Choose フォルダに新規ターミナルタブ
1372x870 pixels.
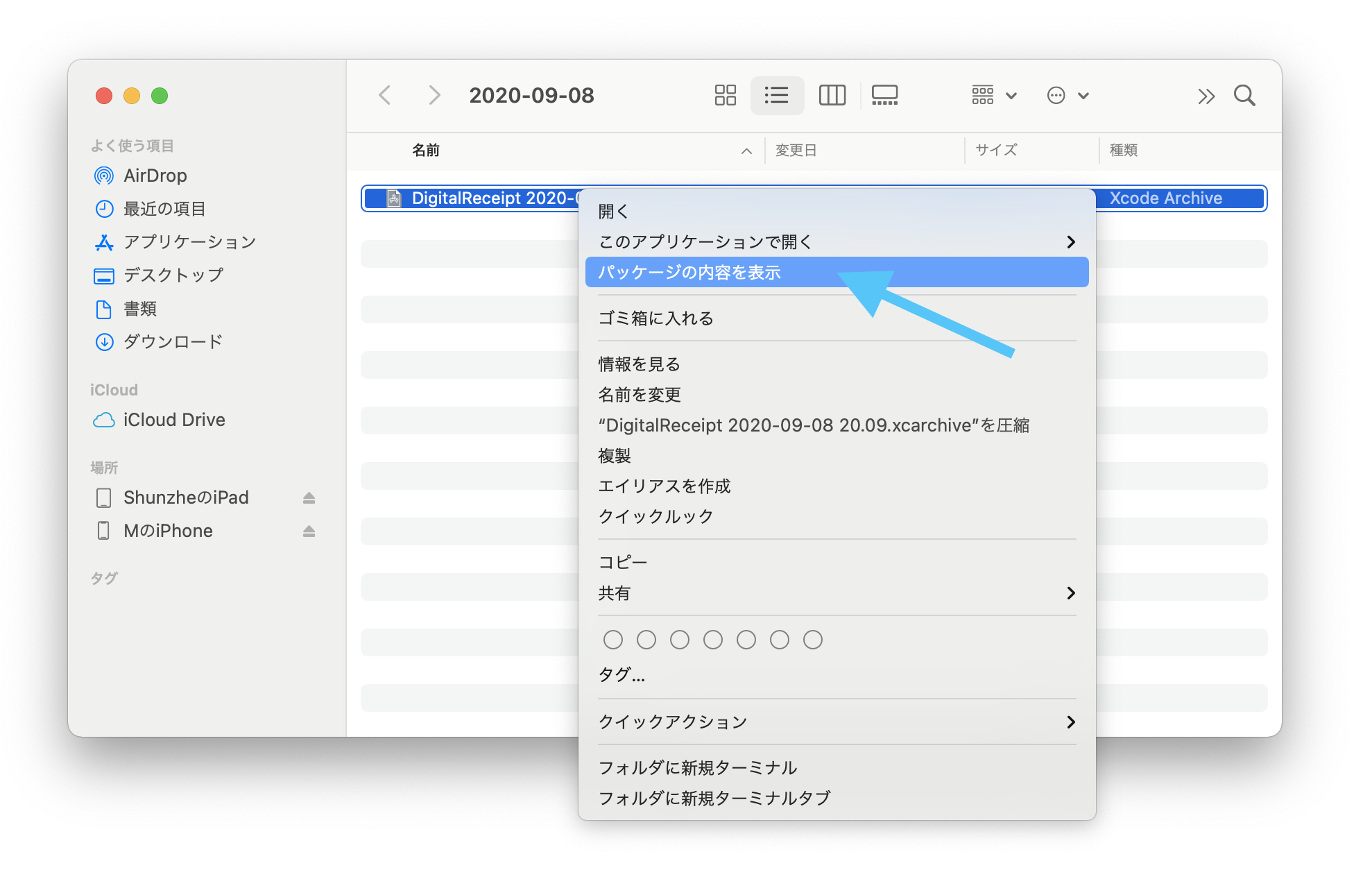coord(837,798)
